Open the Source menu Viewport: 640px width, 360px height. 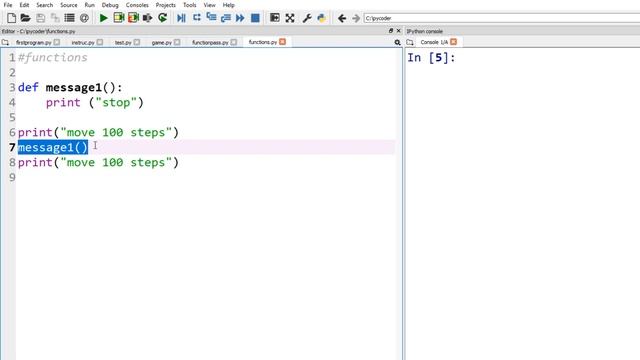69,5
